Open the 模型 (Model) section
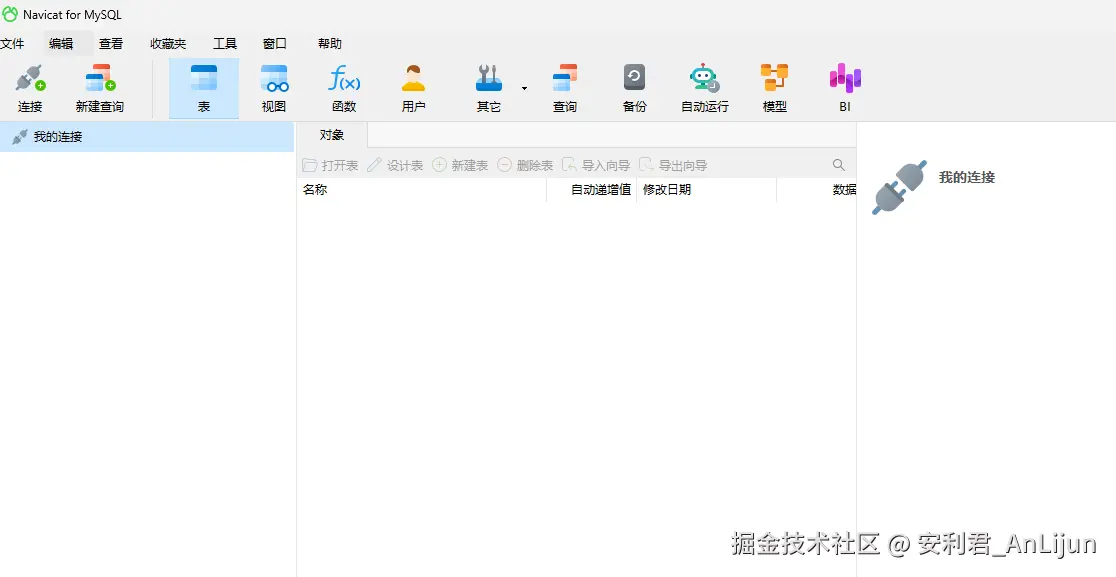Screen dimensions: 1116x577 tap(774, 89)
